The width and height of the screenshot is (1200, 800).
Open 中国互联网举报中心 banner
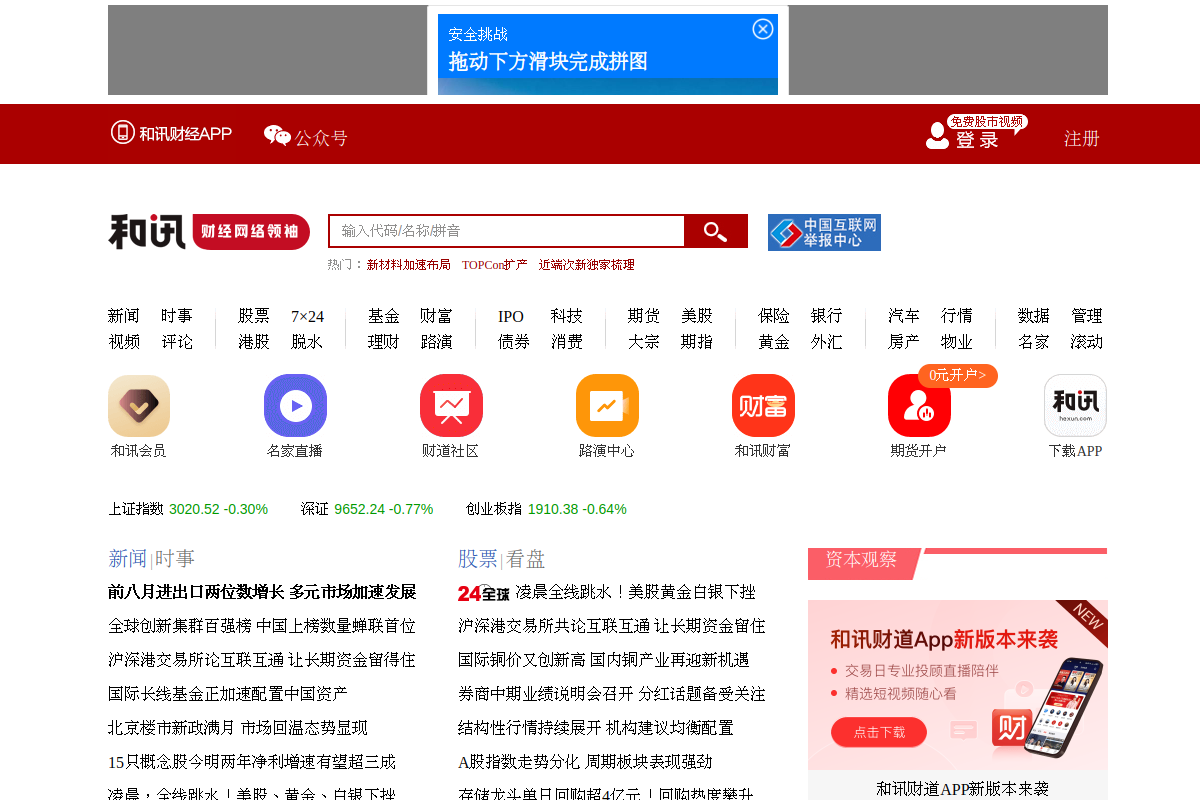(x=824, y=232)
